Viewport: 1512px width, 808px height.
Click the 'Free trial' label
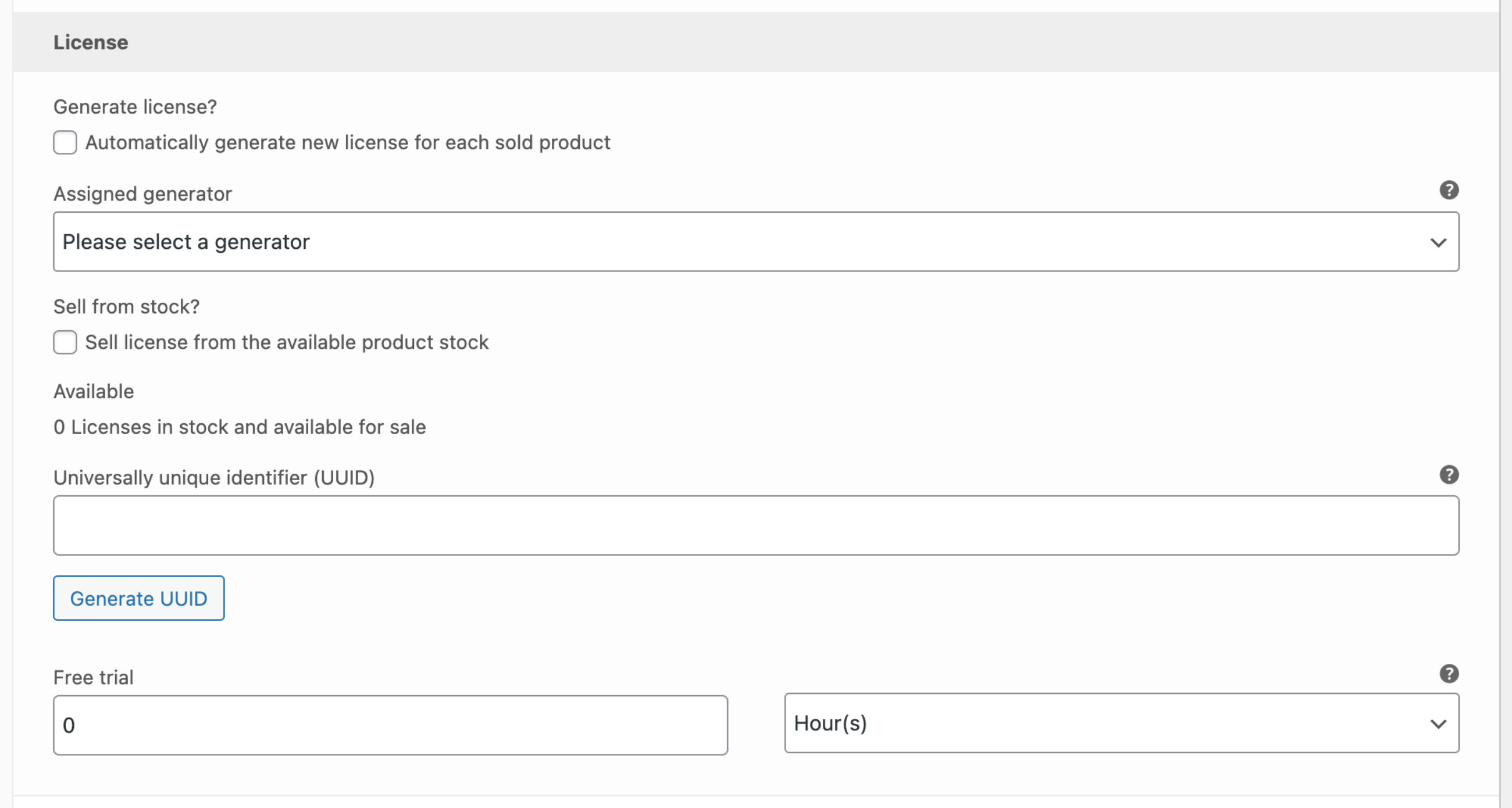(93, 677)
